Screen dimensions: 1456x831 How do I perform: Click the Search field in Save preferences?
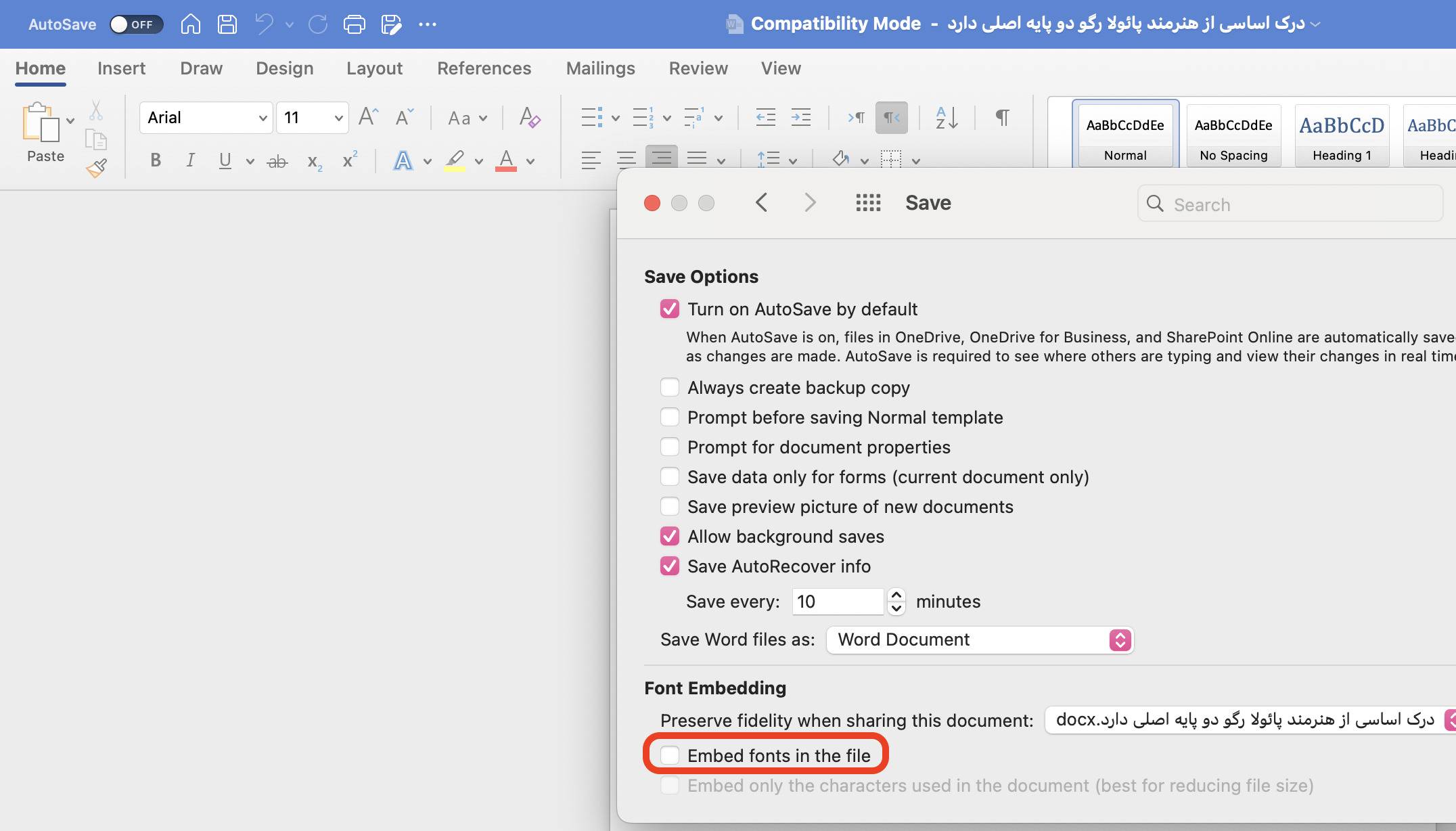click(x=1288, y=204)
